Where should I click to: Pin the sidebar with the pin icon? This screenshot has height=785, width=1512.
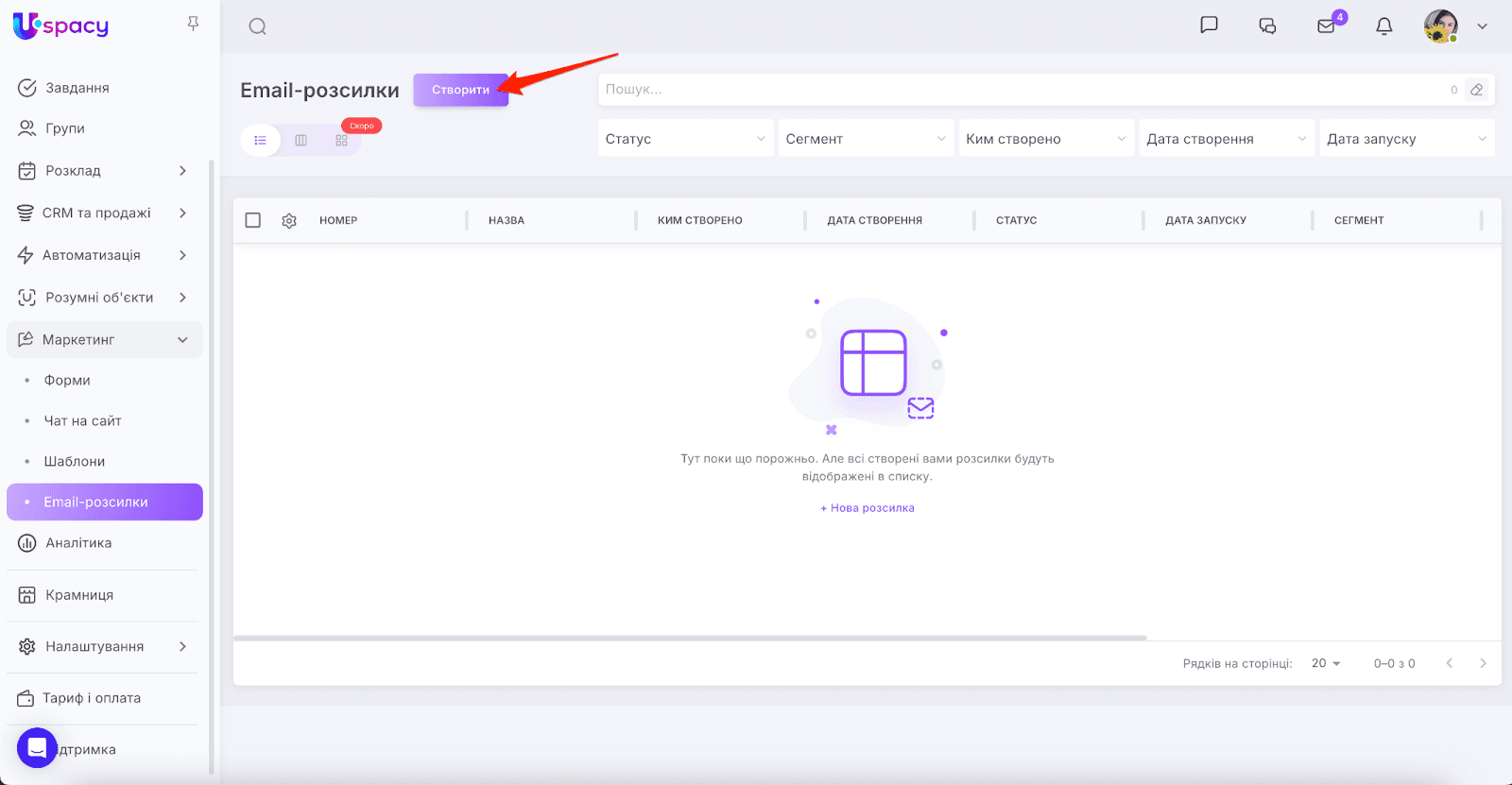(x=193, y=24)
